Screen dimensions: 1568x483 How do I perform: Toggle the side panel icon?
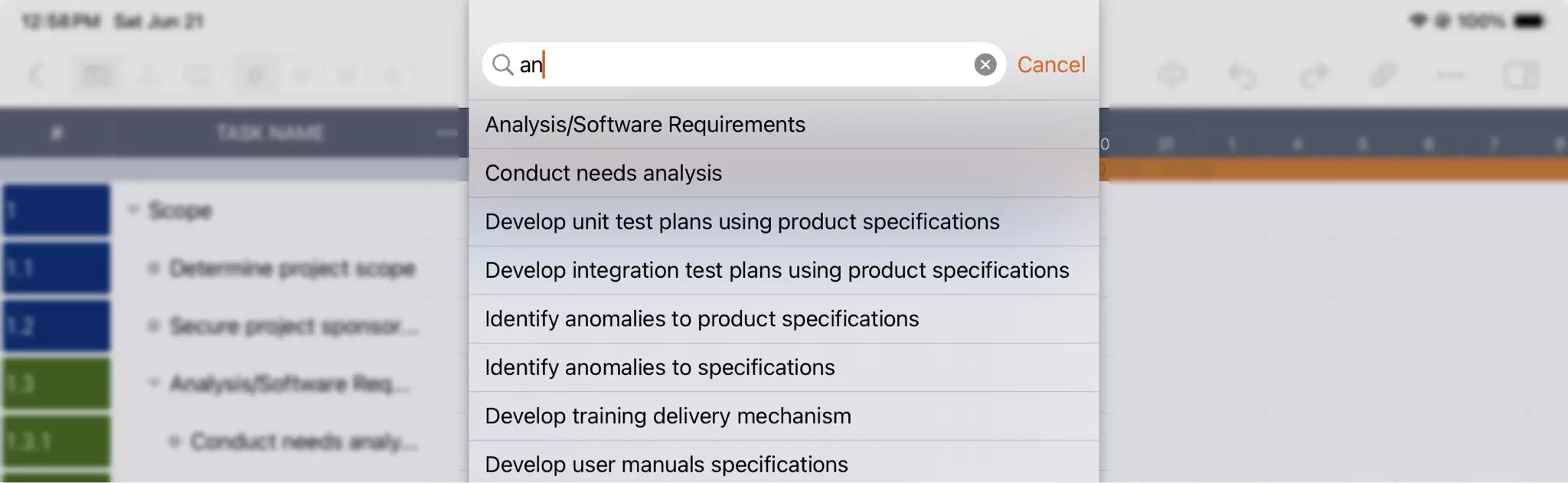click(1521, 76)
